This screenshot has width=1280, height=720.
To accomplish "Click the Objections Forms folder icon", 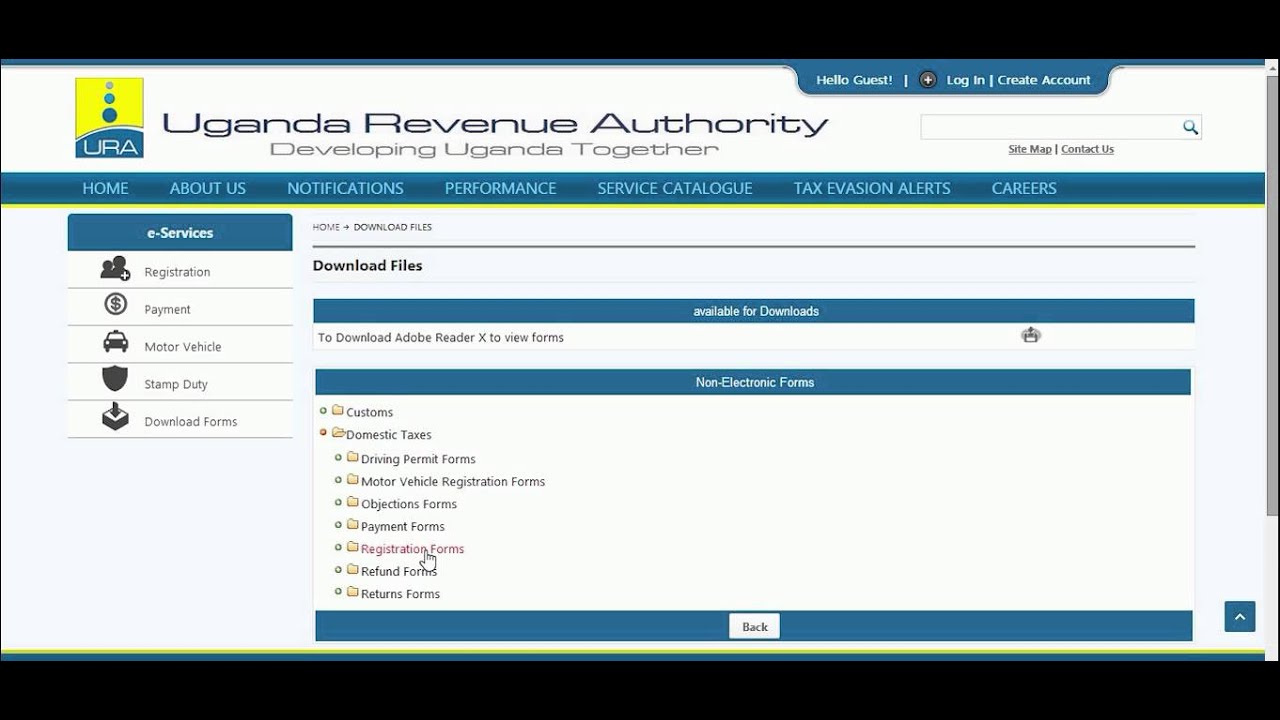I will [x=353, y=502].
